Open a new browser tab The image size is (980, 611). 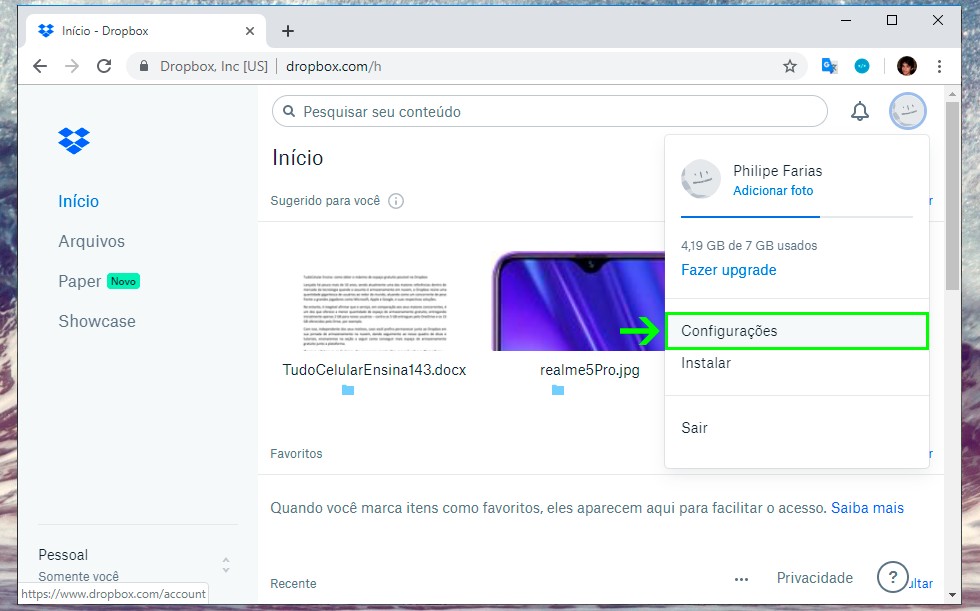(x=288, y=31)
